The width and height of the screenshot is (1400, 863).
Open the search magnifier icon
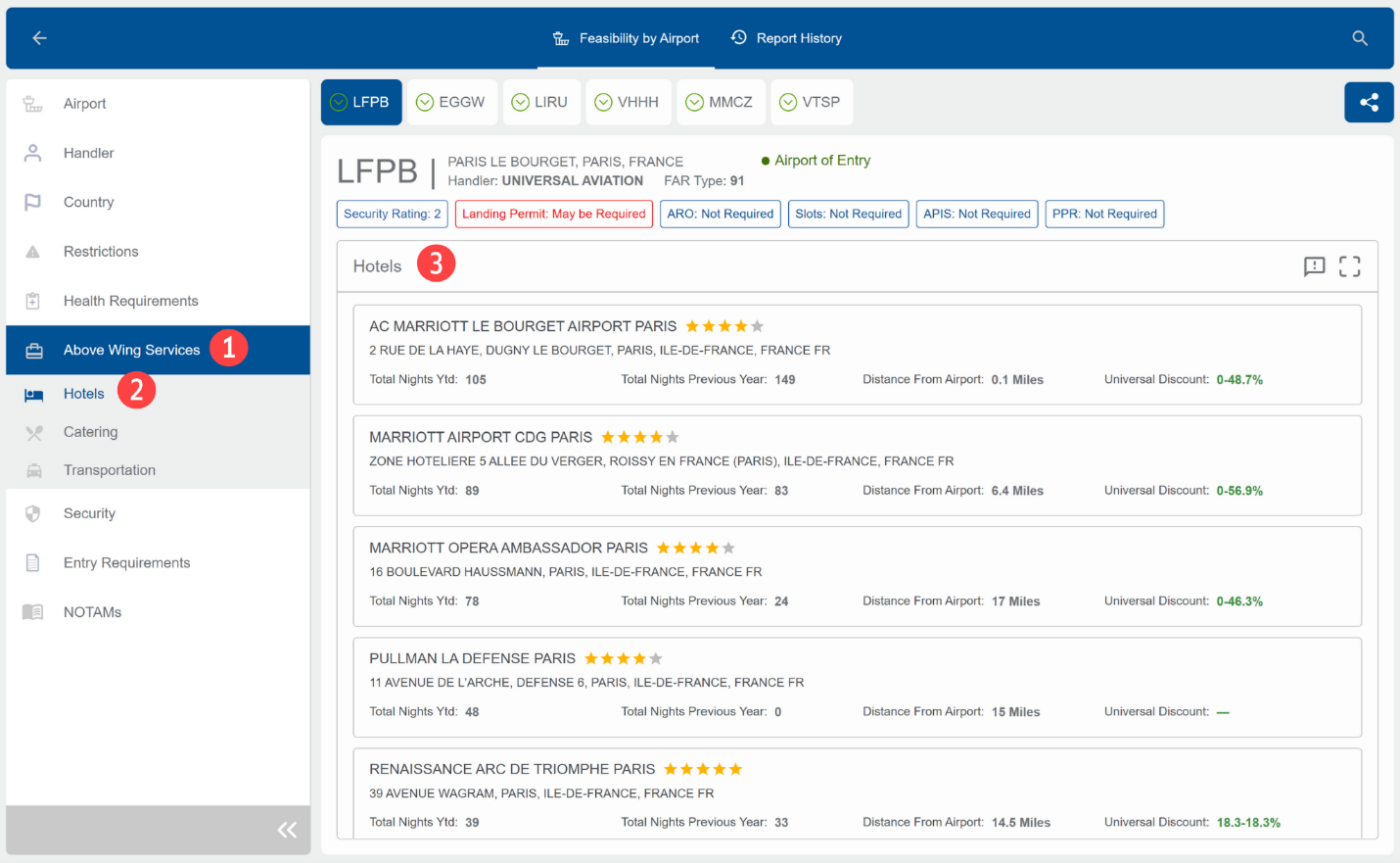coord(1360,38)
